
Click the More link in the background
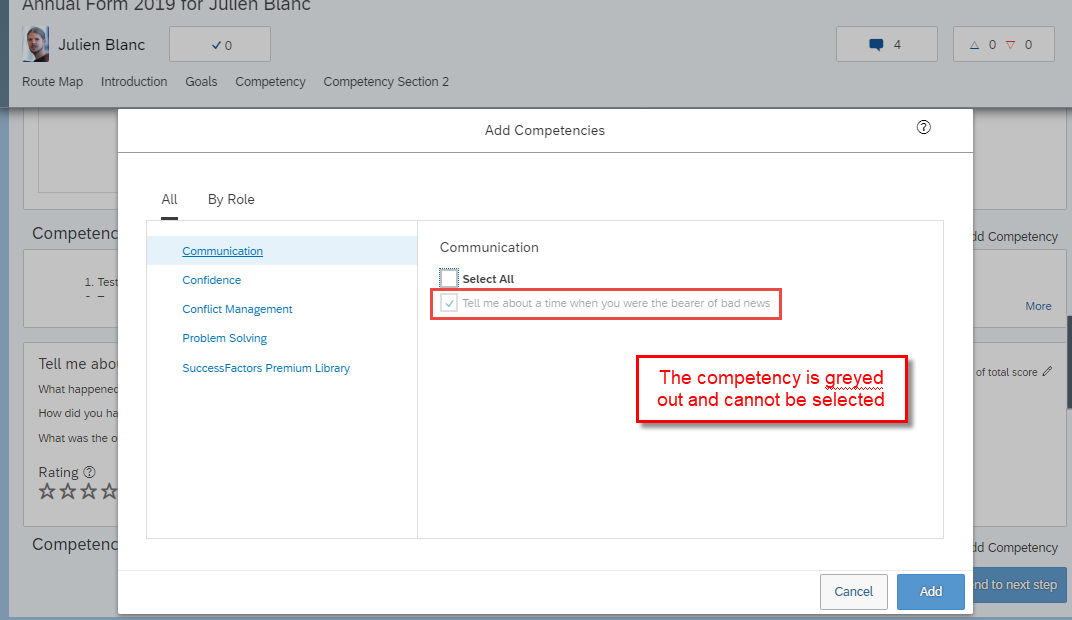pos(1038,306)
